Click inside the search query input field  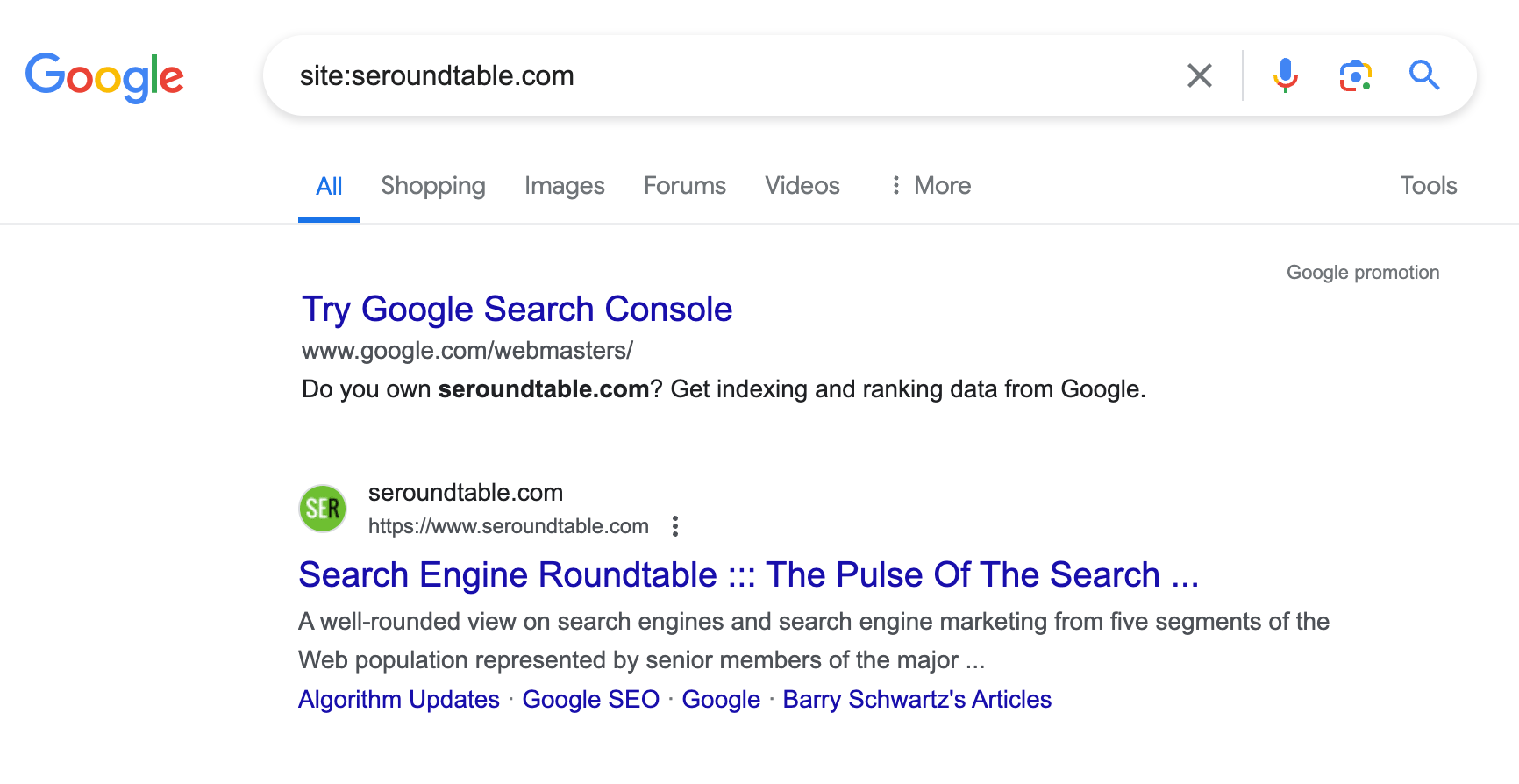(702, 75)
